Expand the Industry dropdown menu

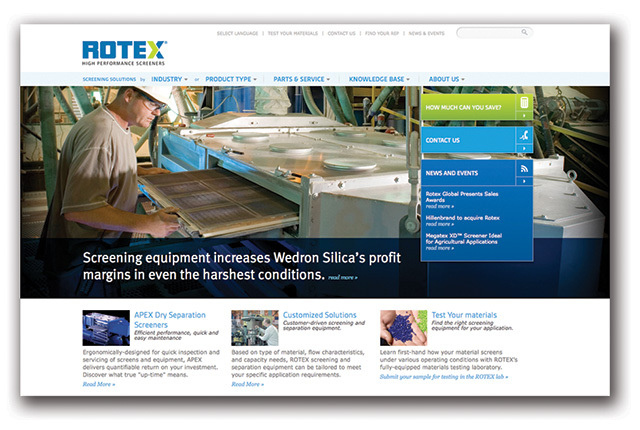pyautogui.click(x=170, y=78)
